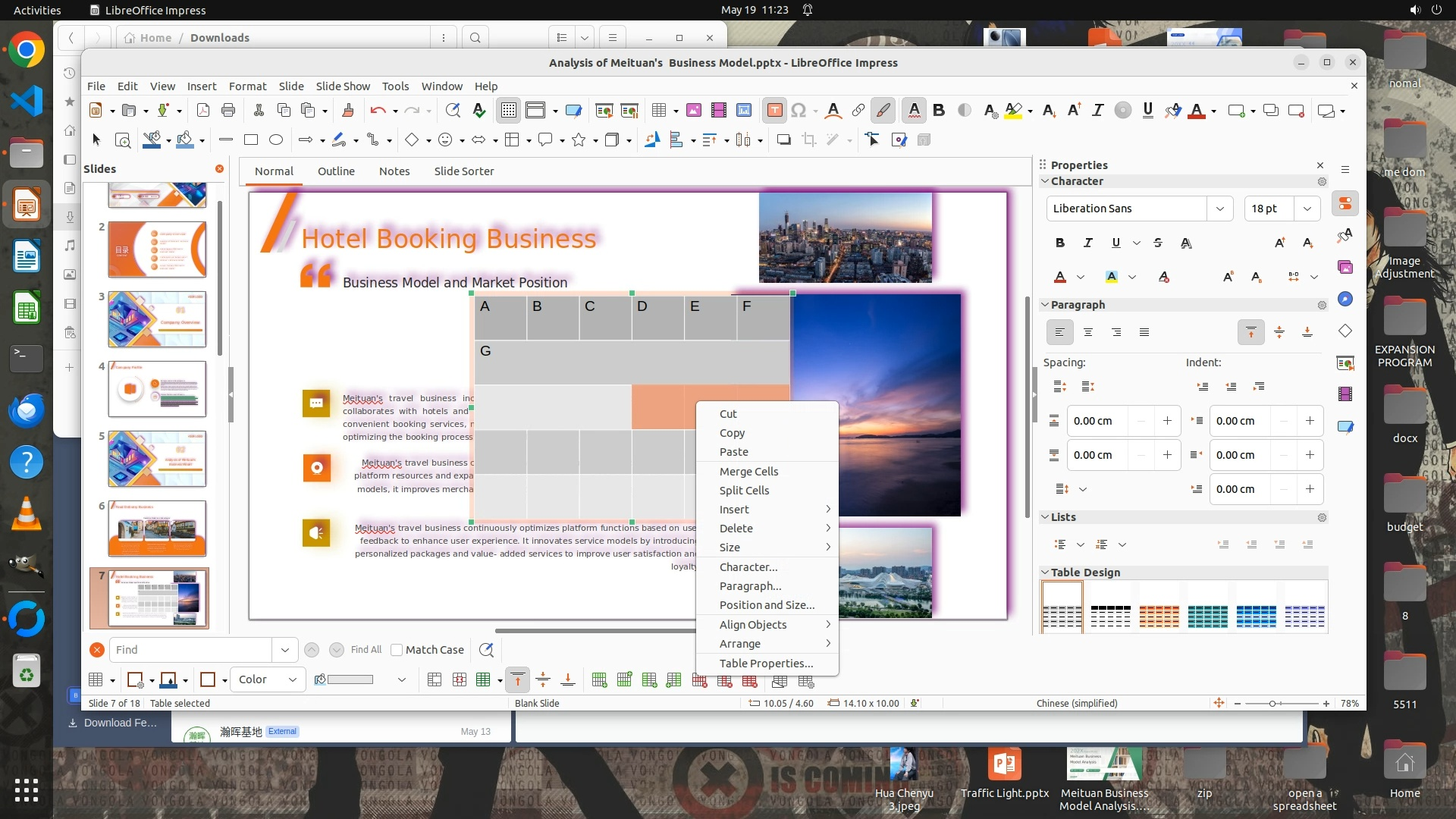Click the Find All button
The width and height of the screenshot is (1456, 819).
point(366,650)
